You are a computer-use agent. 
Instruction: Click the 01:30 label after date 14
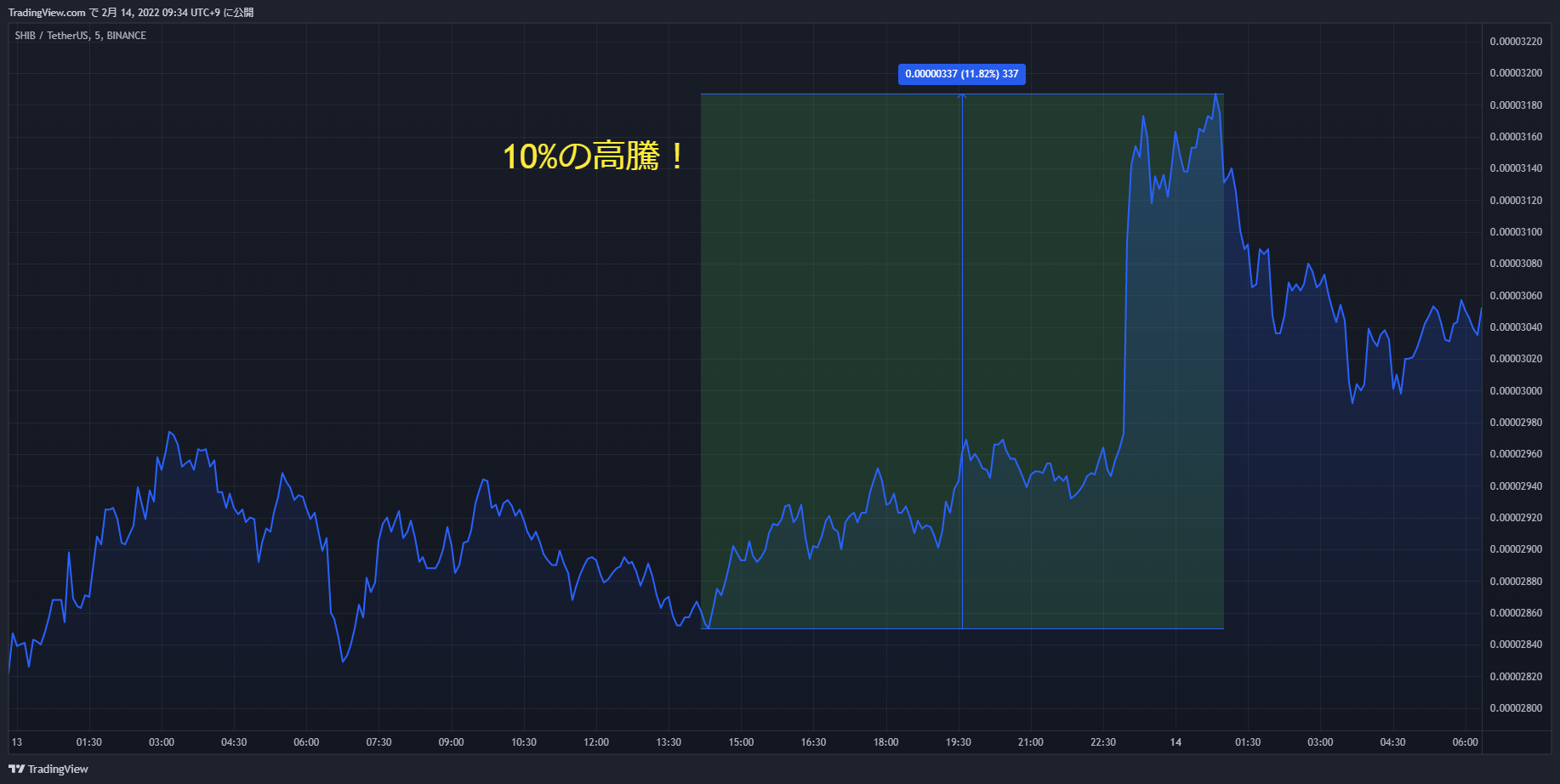pyautogui.click(x=1248, y=742)
